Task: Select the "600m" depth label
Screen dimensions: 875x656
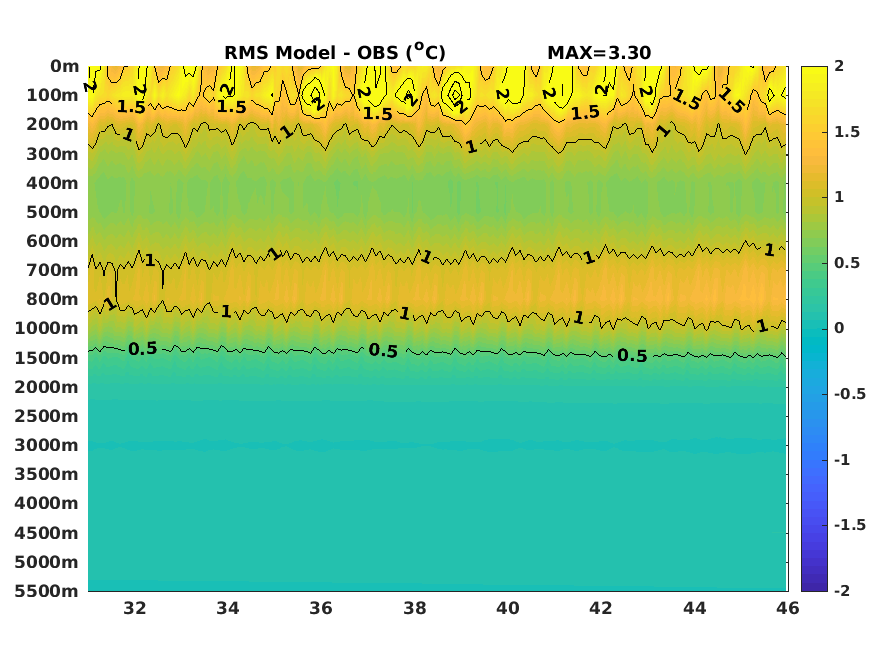Action: tap(52, 241)
